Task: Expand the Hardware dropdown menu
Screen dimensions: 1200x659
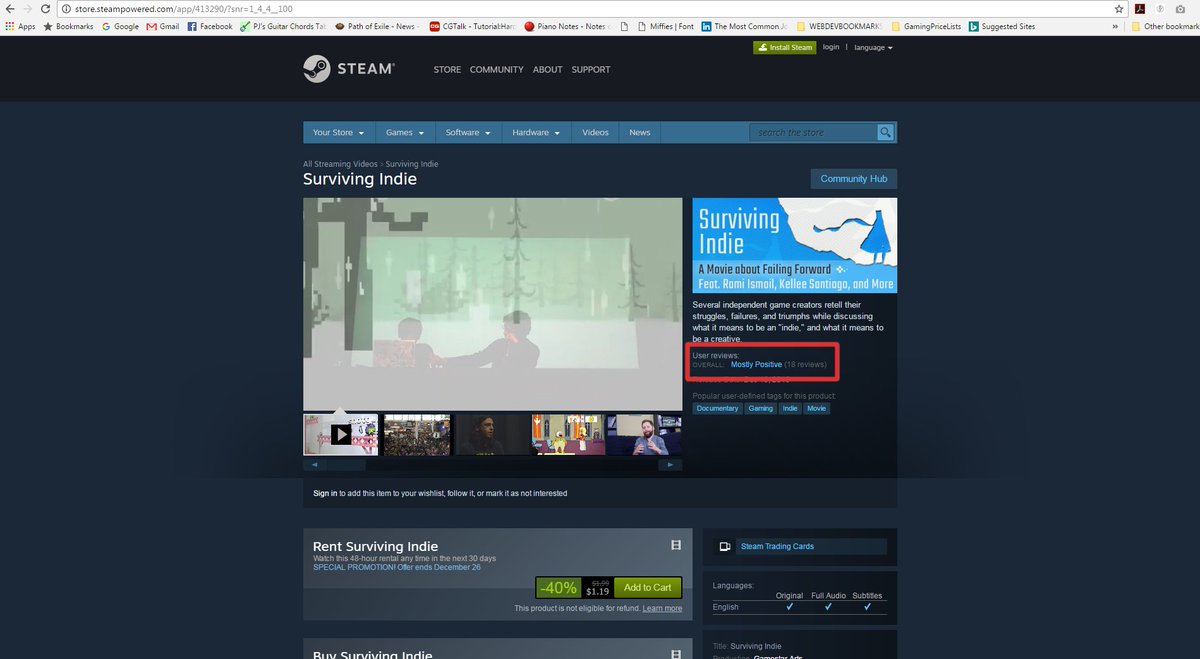Action: pos(537,132)
